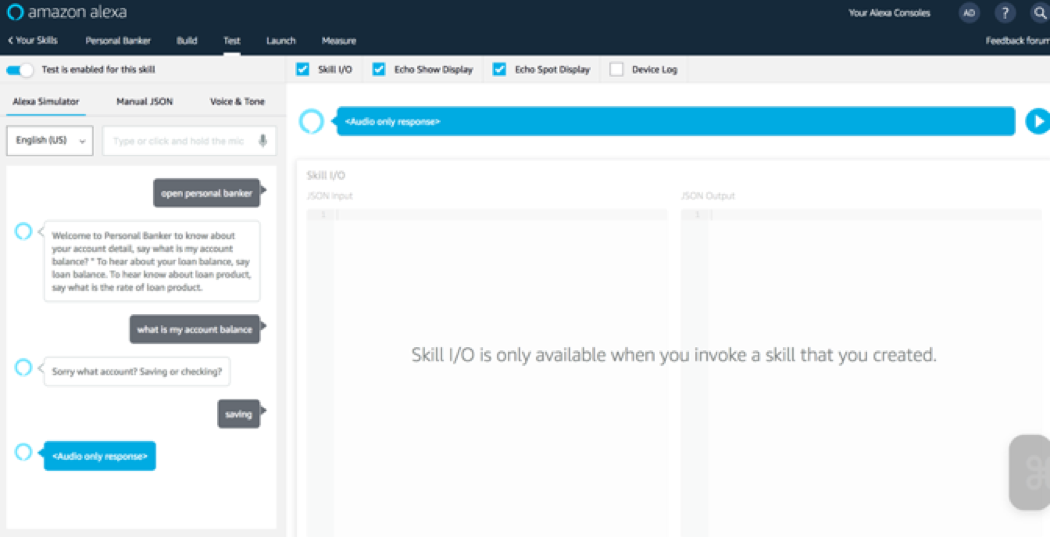Click the search magnifier icon

coord(1040,13)
